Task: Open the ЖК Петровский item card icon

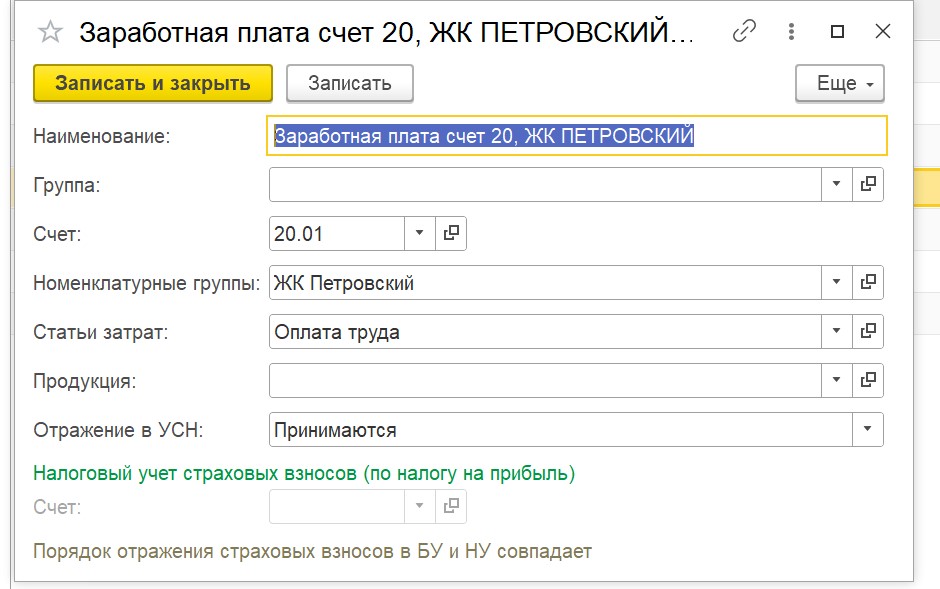Action: pos(868,282)
